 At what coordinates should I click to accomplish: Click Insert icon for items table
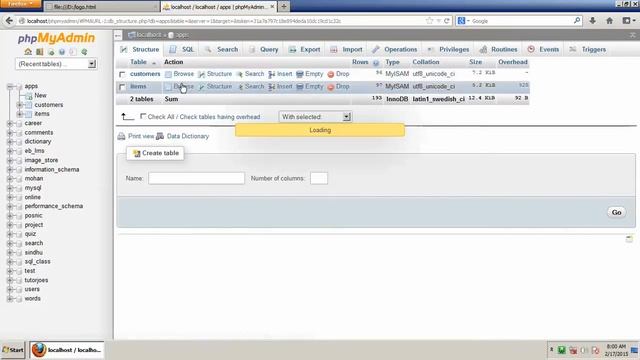coord(272,87)
